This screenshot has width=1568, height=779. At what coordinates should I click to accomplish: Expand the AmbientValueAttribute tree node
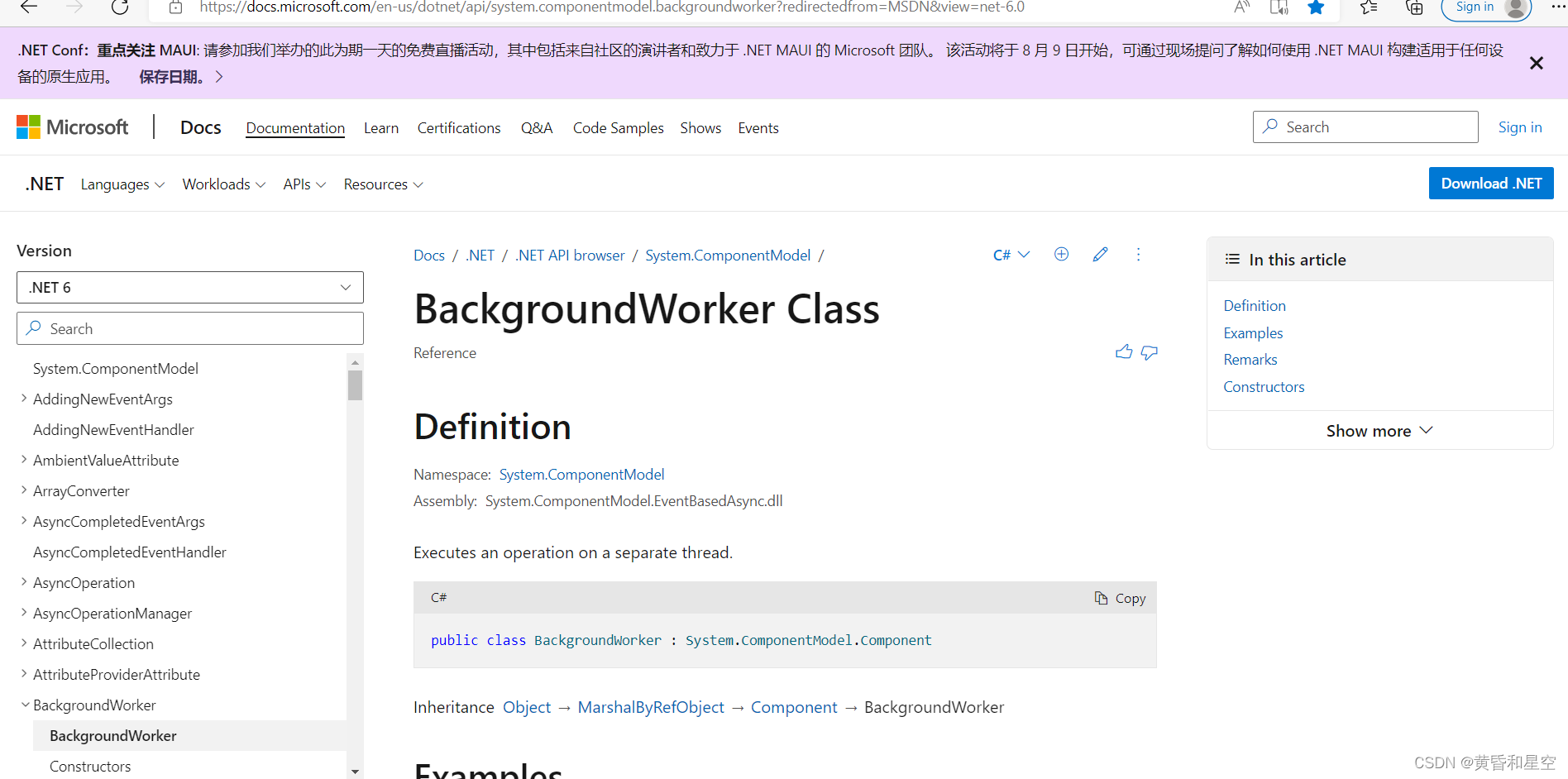click(24, 460)
